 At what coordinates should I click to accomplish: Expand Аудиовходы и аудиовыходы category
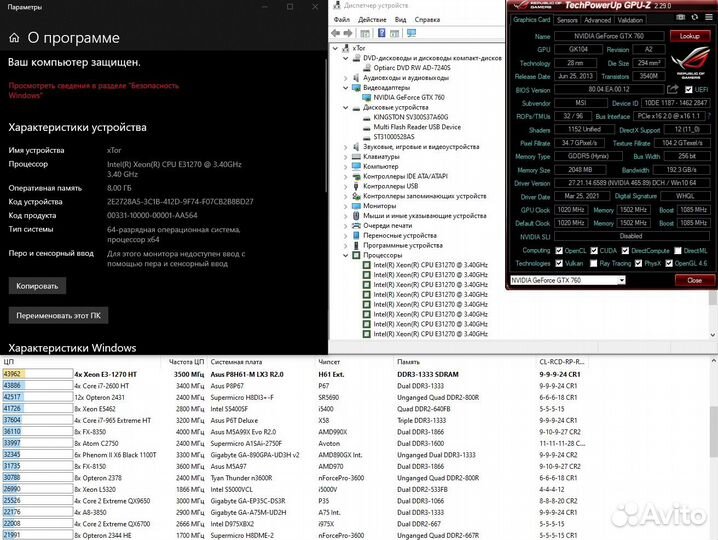pos(346,78)
